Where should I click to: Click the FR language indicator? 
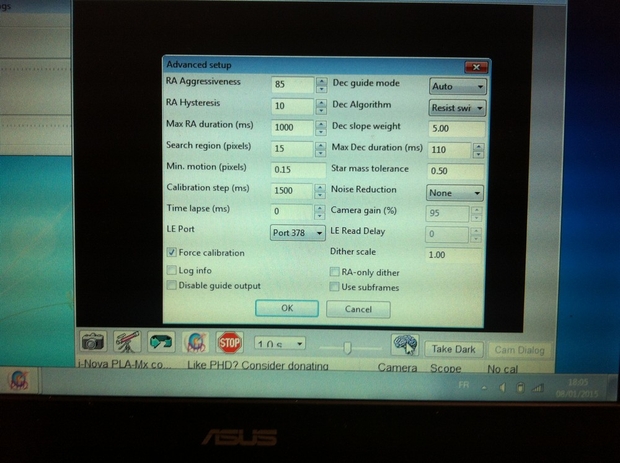pos(463,385)
